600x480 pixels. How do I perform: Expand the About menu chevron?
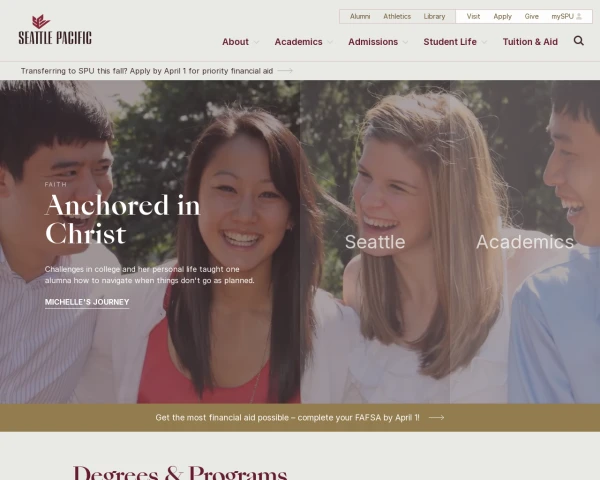pos(256,42)
